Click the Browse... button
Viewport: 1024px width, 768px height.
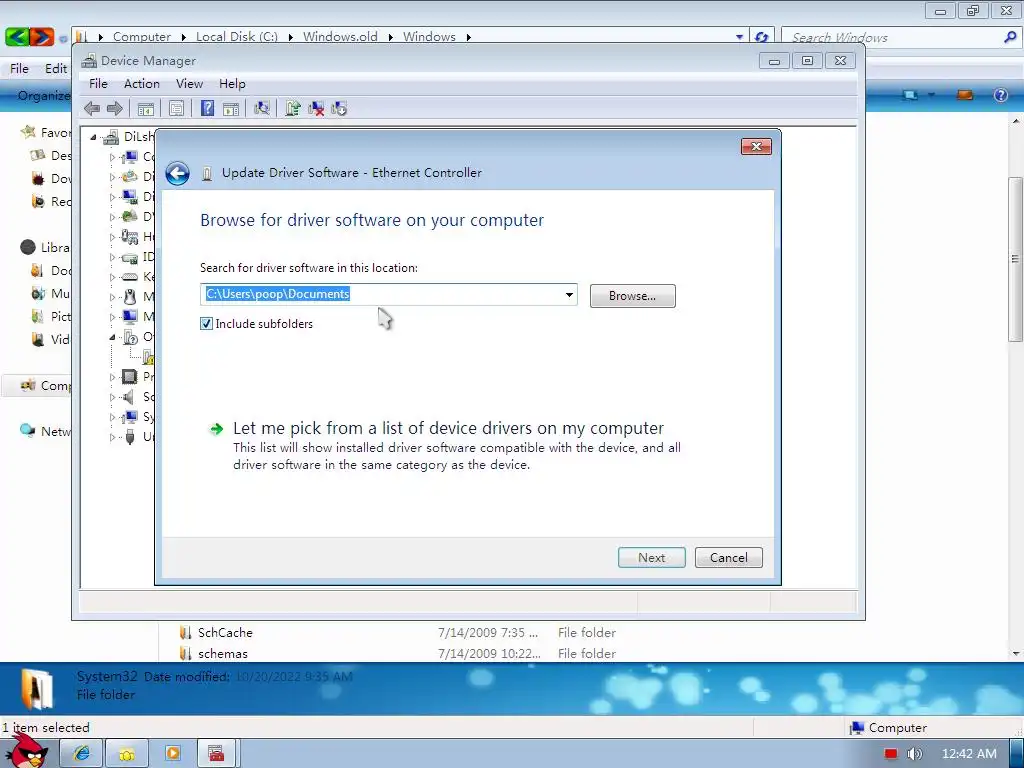[632, 296]
